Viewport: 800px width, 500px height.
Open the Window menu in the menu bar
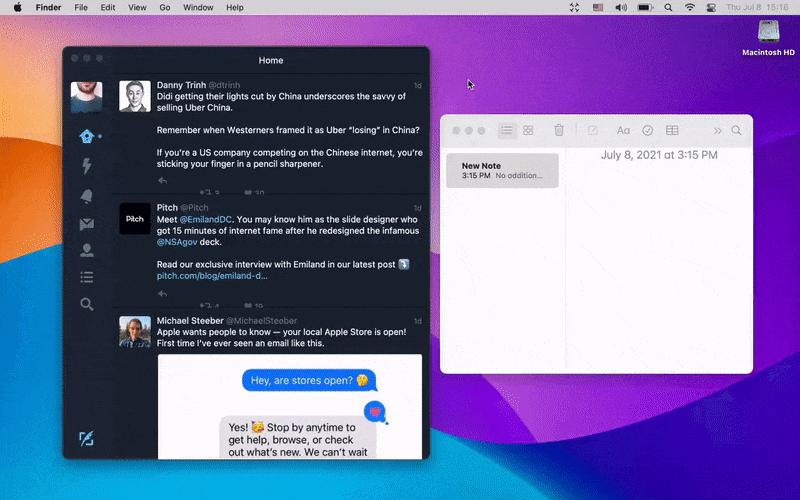click(198, 7)
